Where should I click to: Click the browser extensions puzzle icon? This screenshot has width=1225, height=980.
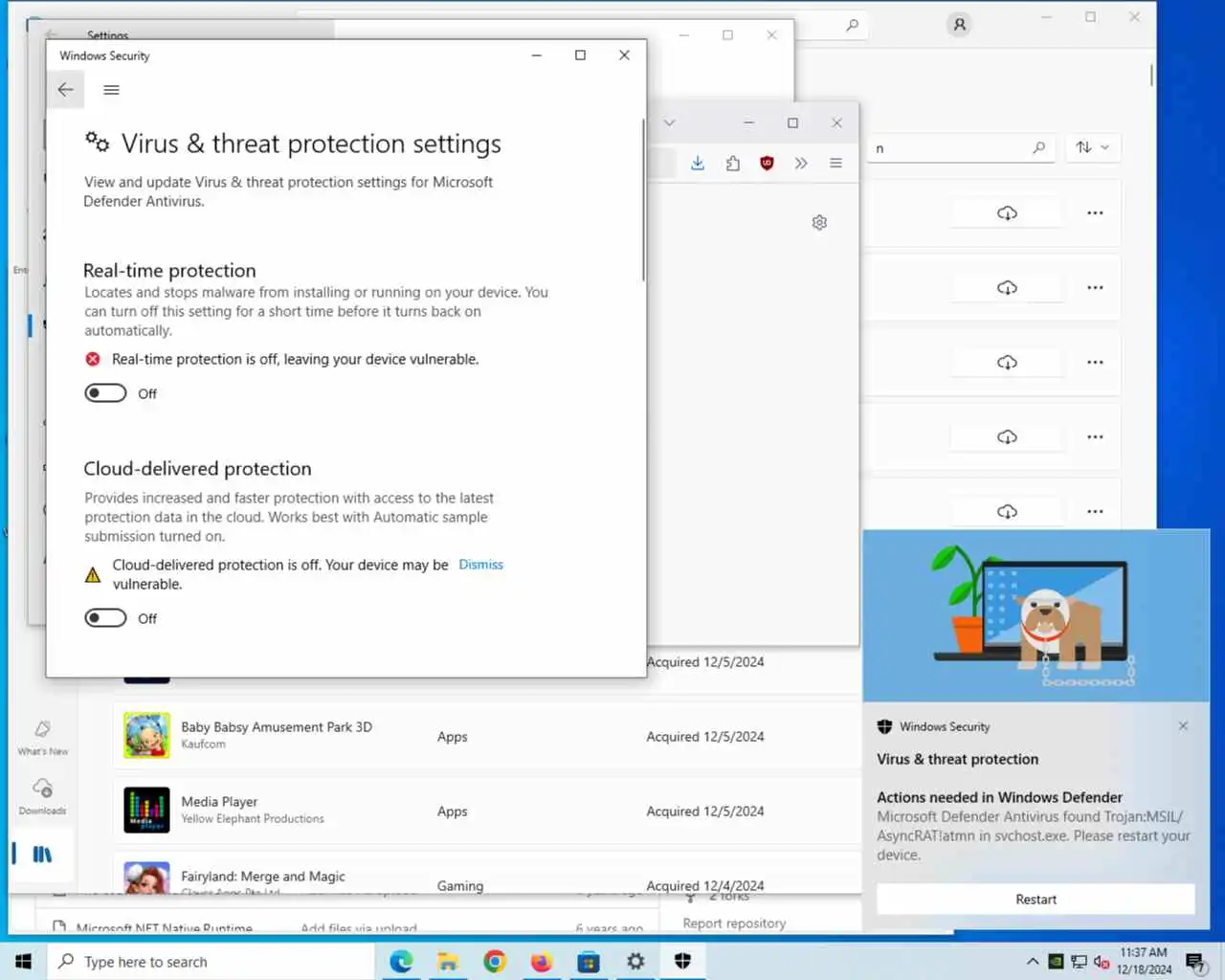(732, 164)
